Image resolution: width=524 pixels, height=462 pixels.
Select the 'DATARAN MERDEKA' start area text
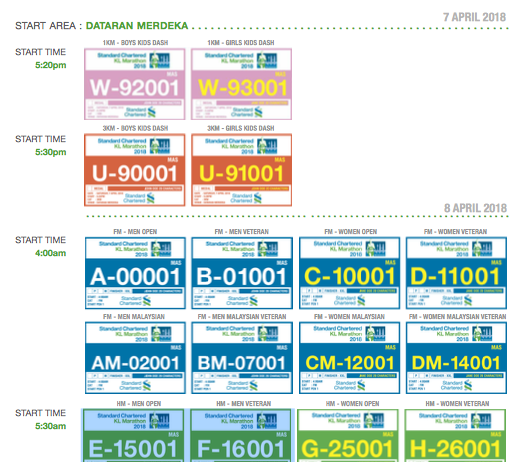tap(137, 26)
